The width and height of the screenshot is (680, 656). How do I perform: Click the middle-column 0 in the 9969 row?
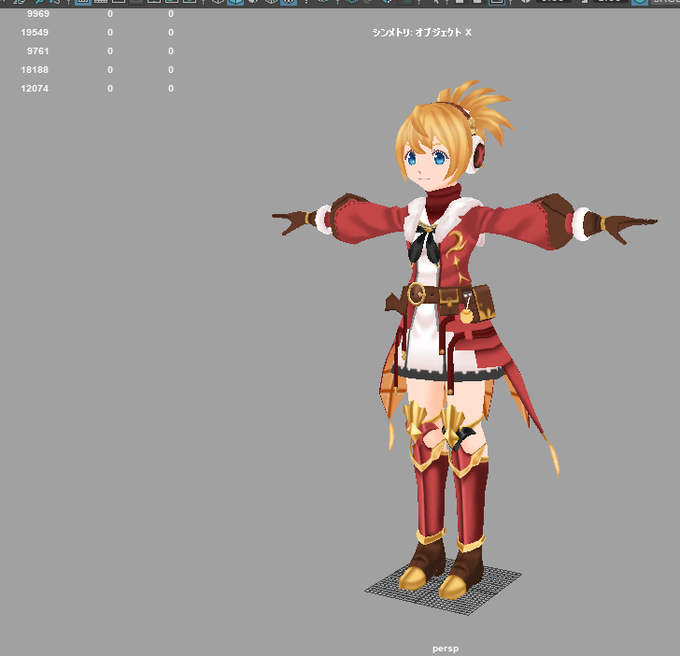tap(110, 14)
